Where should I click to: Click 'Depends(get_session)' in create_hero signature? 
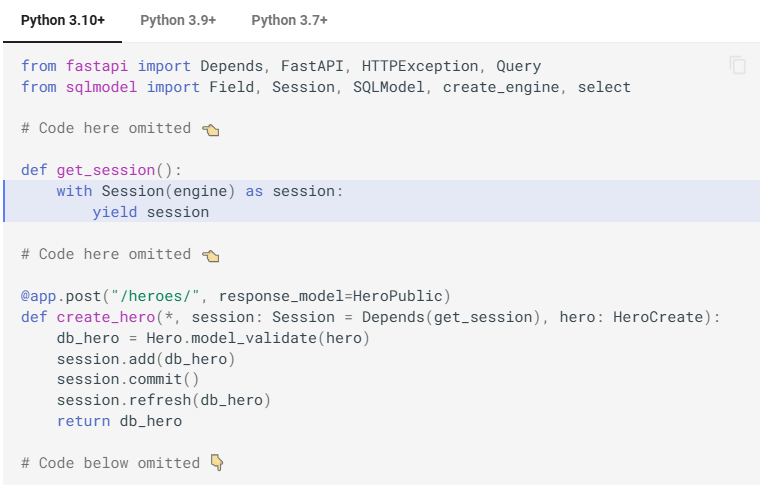click(451, 317)
